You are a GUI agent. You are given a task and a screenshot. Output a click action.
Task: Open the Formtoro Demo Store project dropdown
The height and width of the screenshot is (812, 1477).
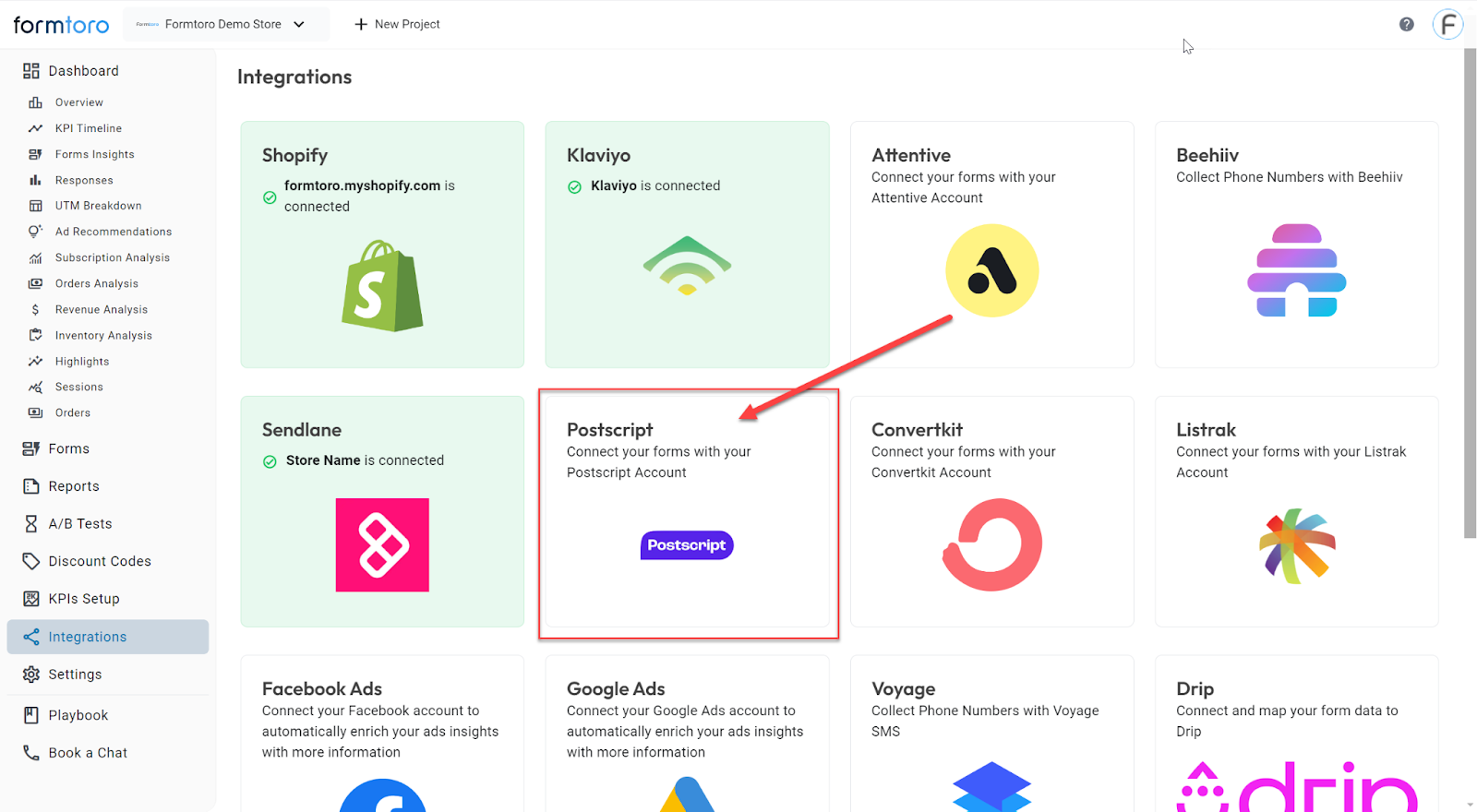pyautogui.click(x=226, y=24)
